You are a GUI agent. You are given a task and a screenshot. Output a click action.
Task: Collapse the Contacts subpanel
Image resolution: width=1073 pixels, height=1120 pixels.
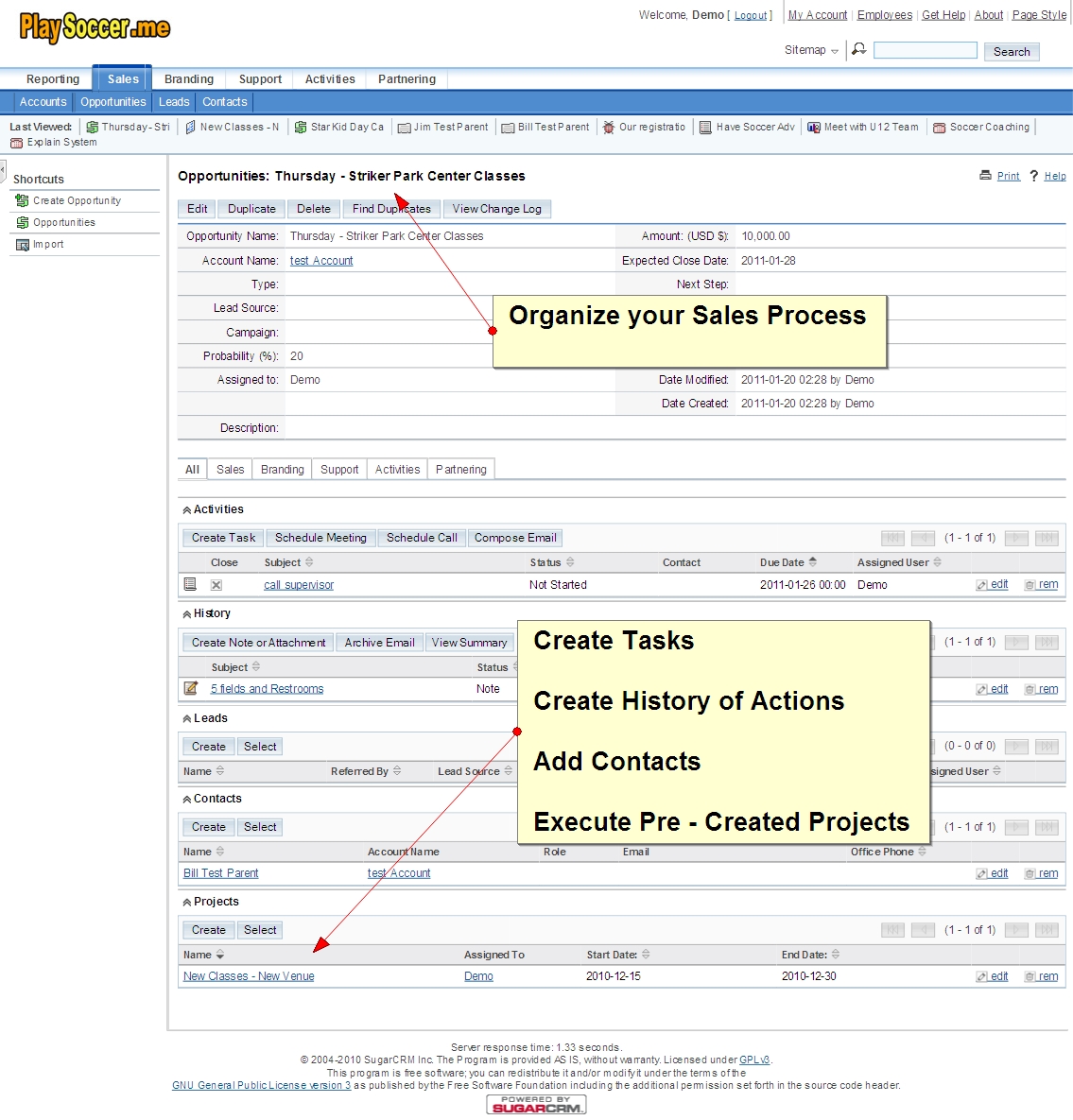187,800
